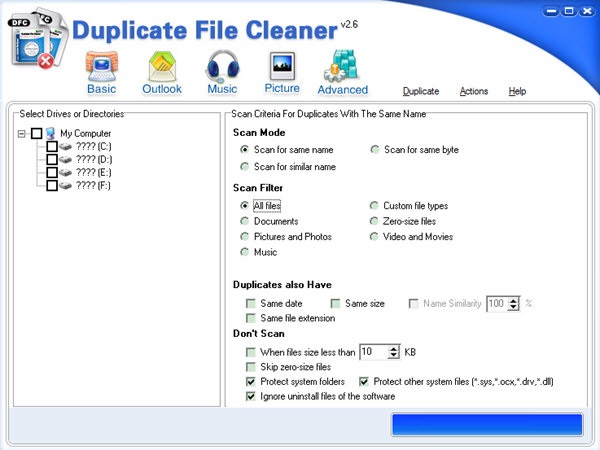Enable the Same date checkbox
Viewport: 600px width, 450px height.
(x=251, y=304)
